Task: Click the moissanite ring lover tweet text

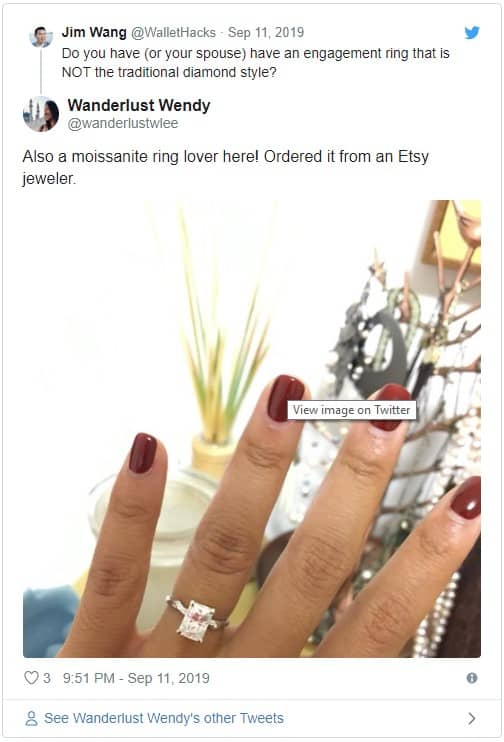Action: point(225,167)
